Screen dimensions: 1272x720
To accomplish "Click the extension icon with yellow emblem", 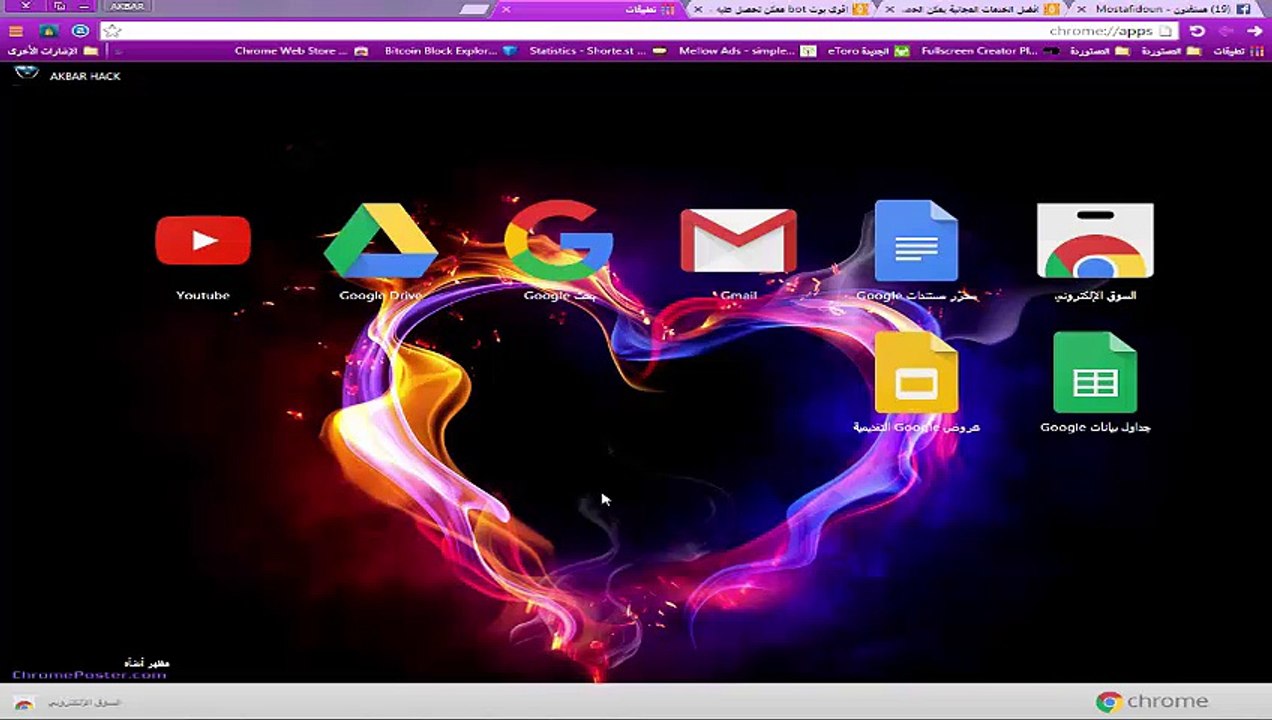I will 48,31.
